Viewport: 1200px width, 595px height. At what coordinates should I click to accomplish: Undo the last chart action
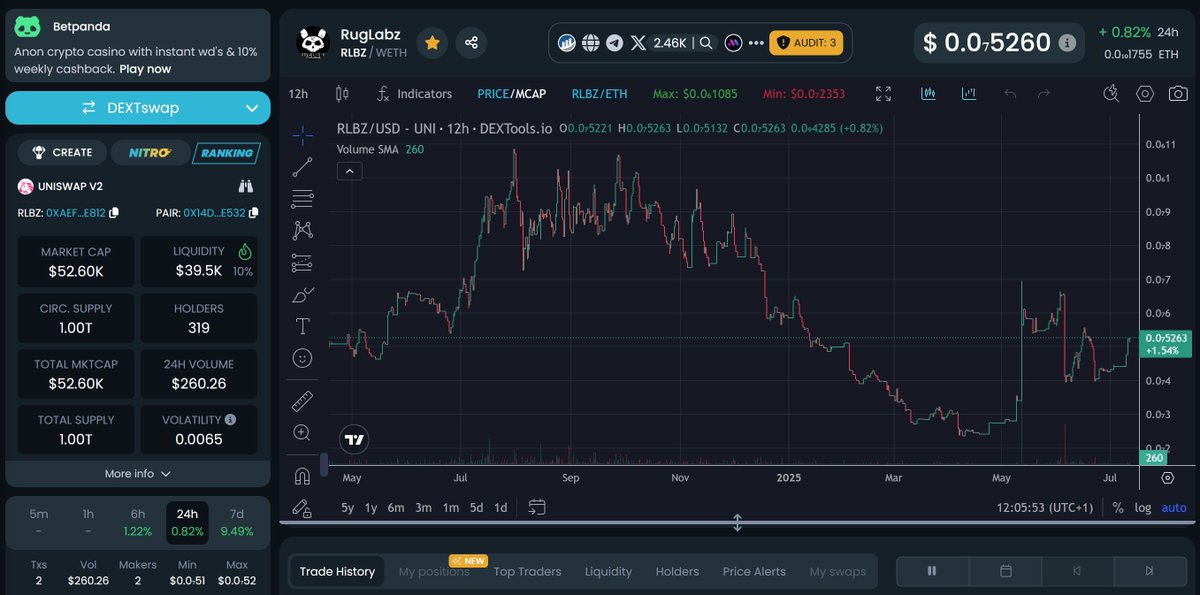pyautogui.click(x=1010, y=94)
